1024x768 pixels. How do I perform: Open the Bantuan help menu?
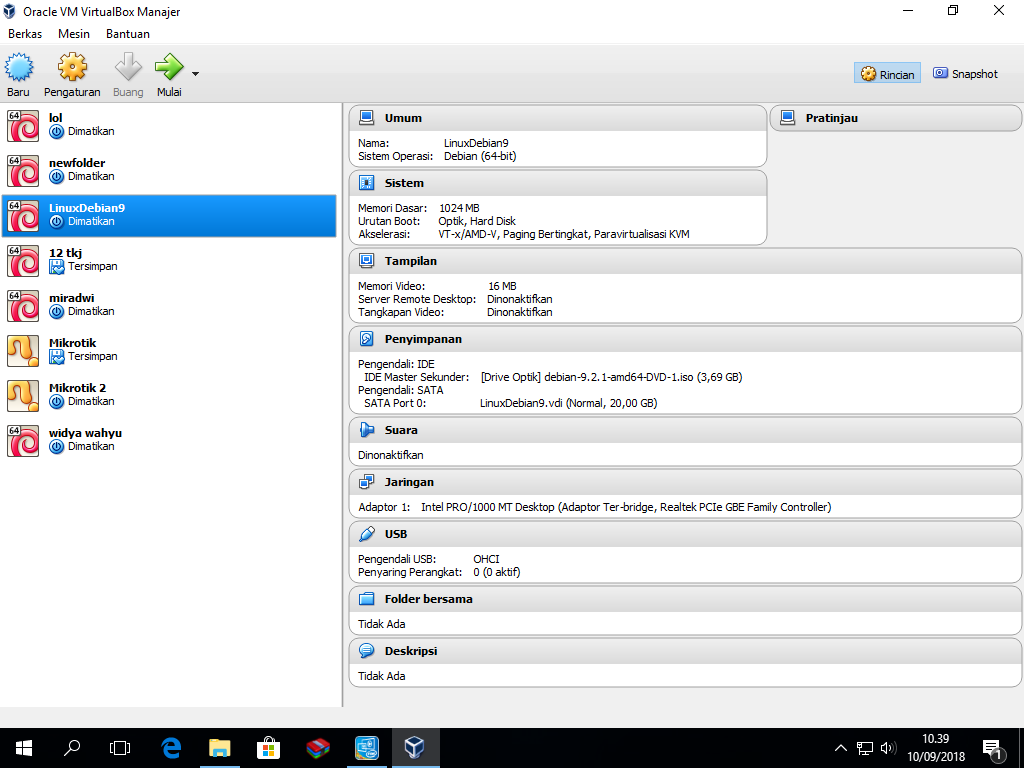point(127,33)
